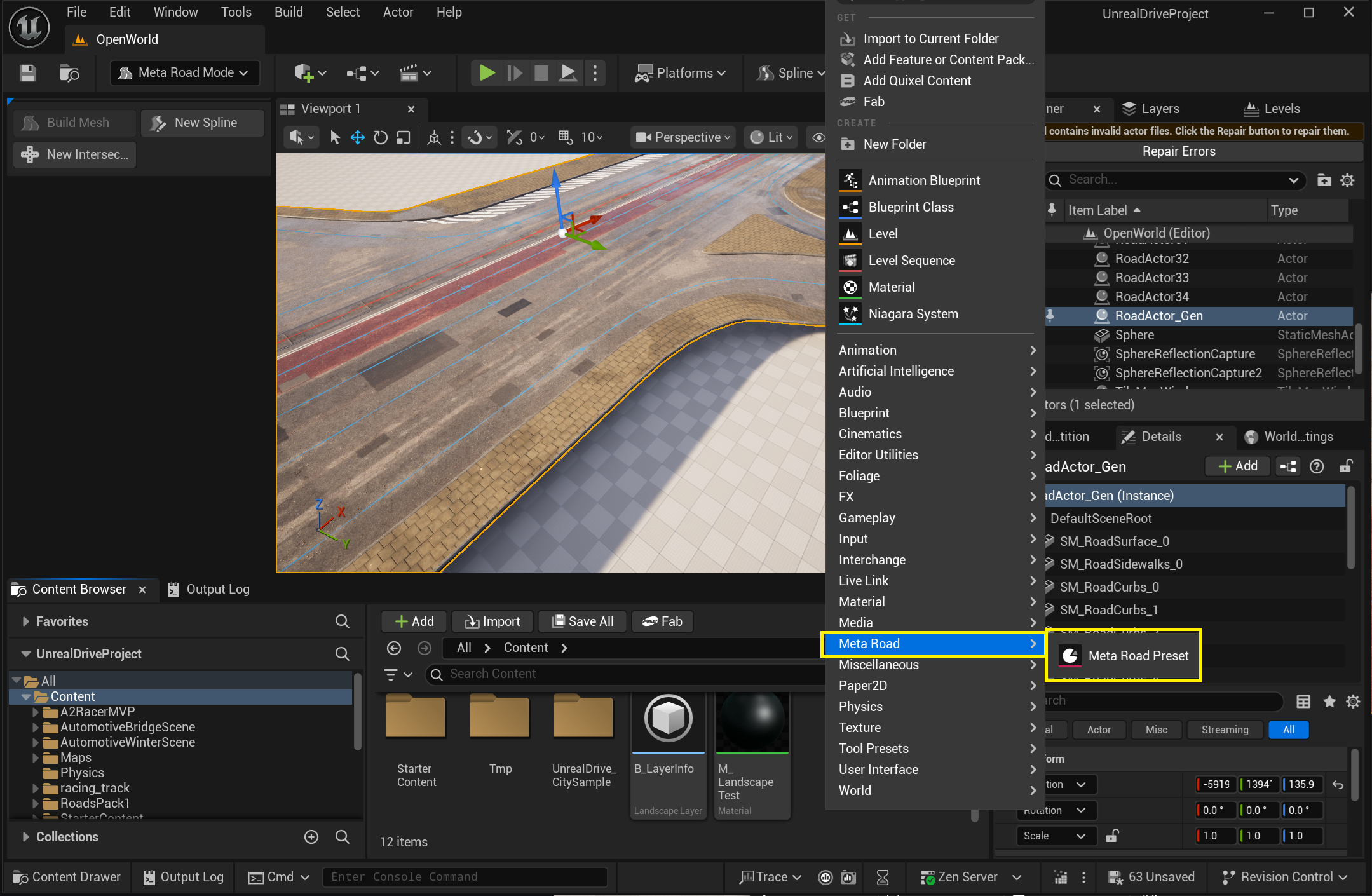Image resolution: width=1372 pixels, height=896 pixels.
Task: Toggle Details favorites star icon
Action: pos(1329,701)
